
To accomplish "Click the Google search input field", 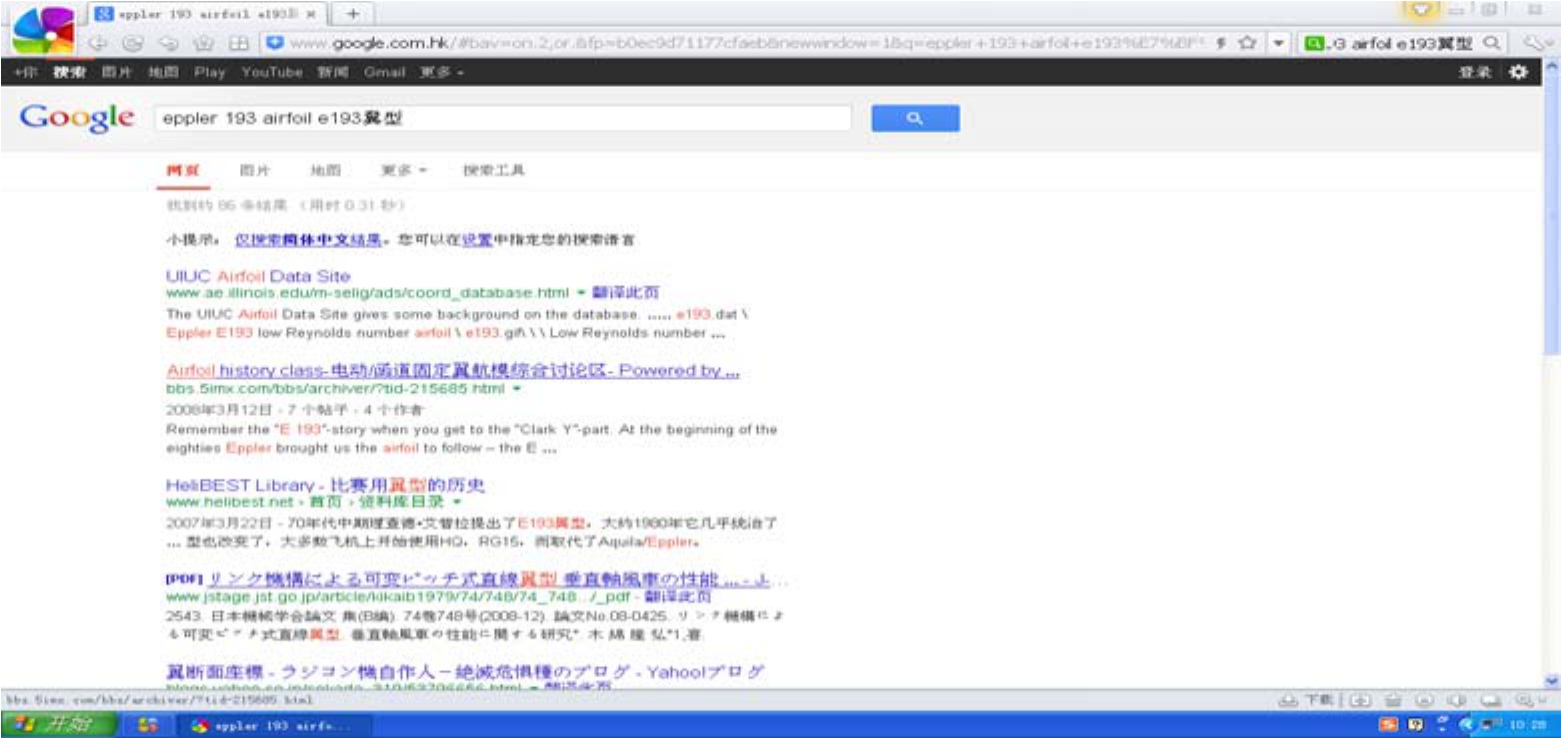I will [x=503, y=118].
